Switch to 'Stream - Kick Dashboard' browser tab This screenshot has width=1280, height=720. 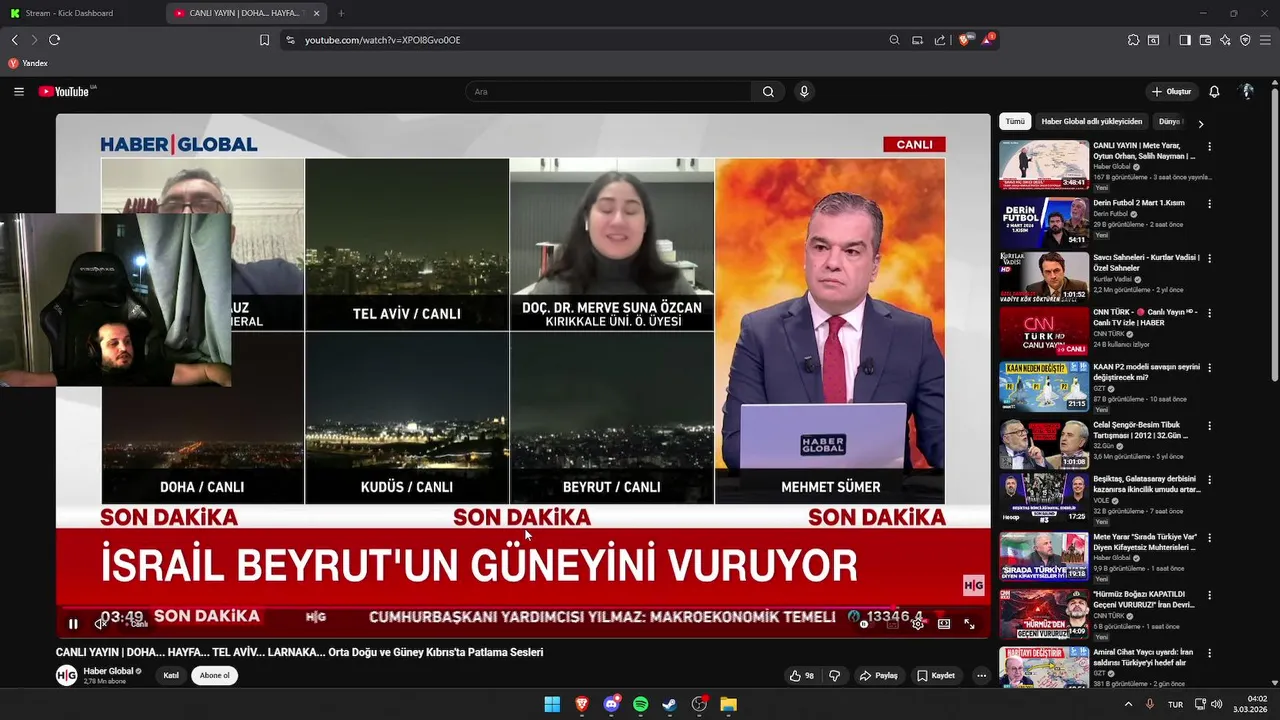[82, 13]
